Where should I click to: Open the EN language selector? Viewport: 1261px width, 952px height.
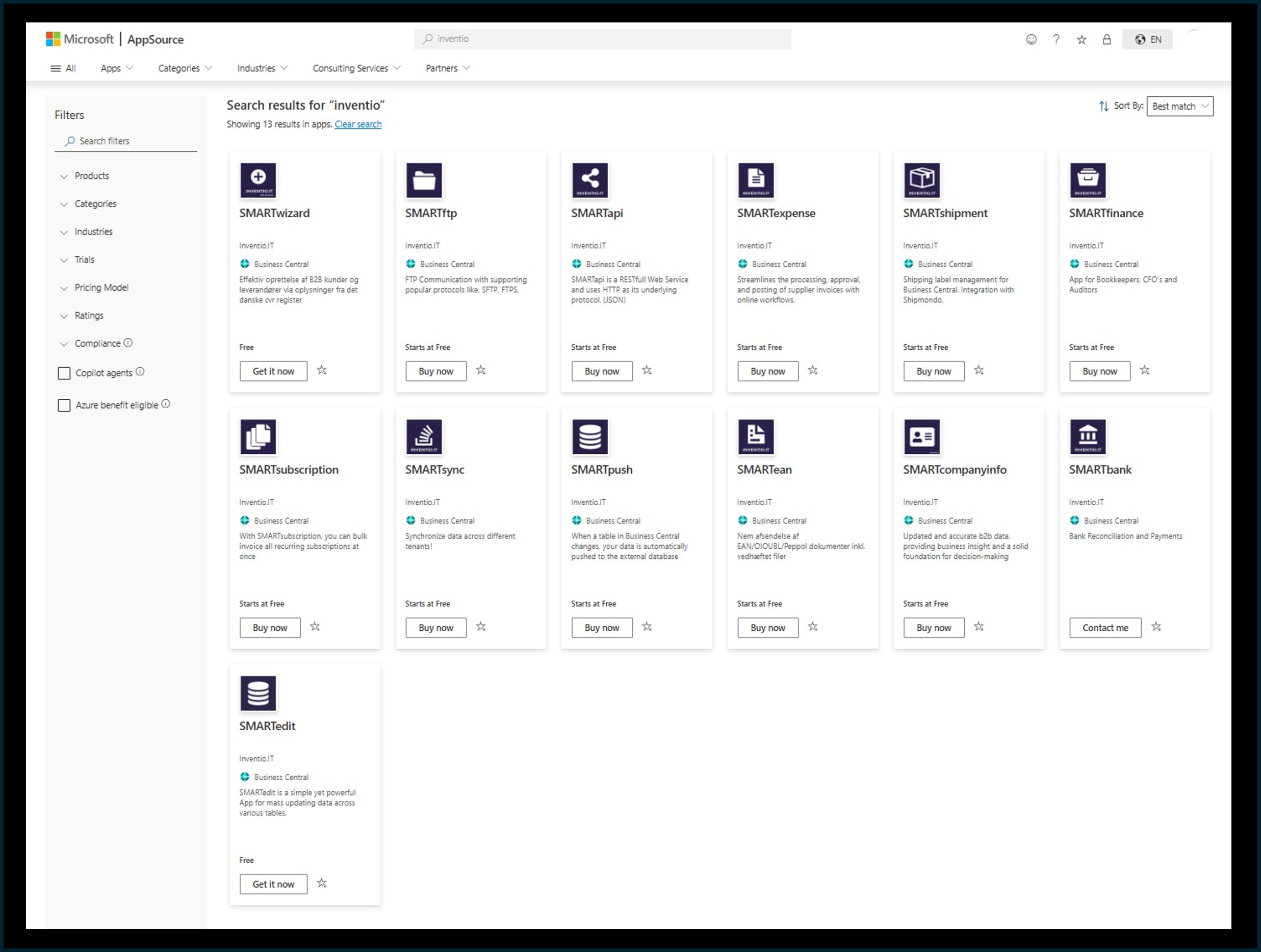(1148, 39)
